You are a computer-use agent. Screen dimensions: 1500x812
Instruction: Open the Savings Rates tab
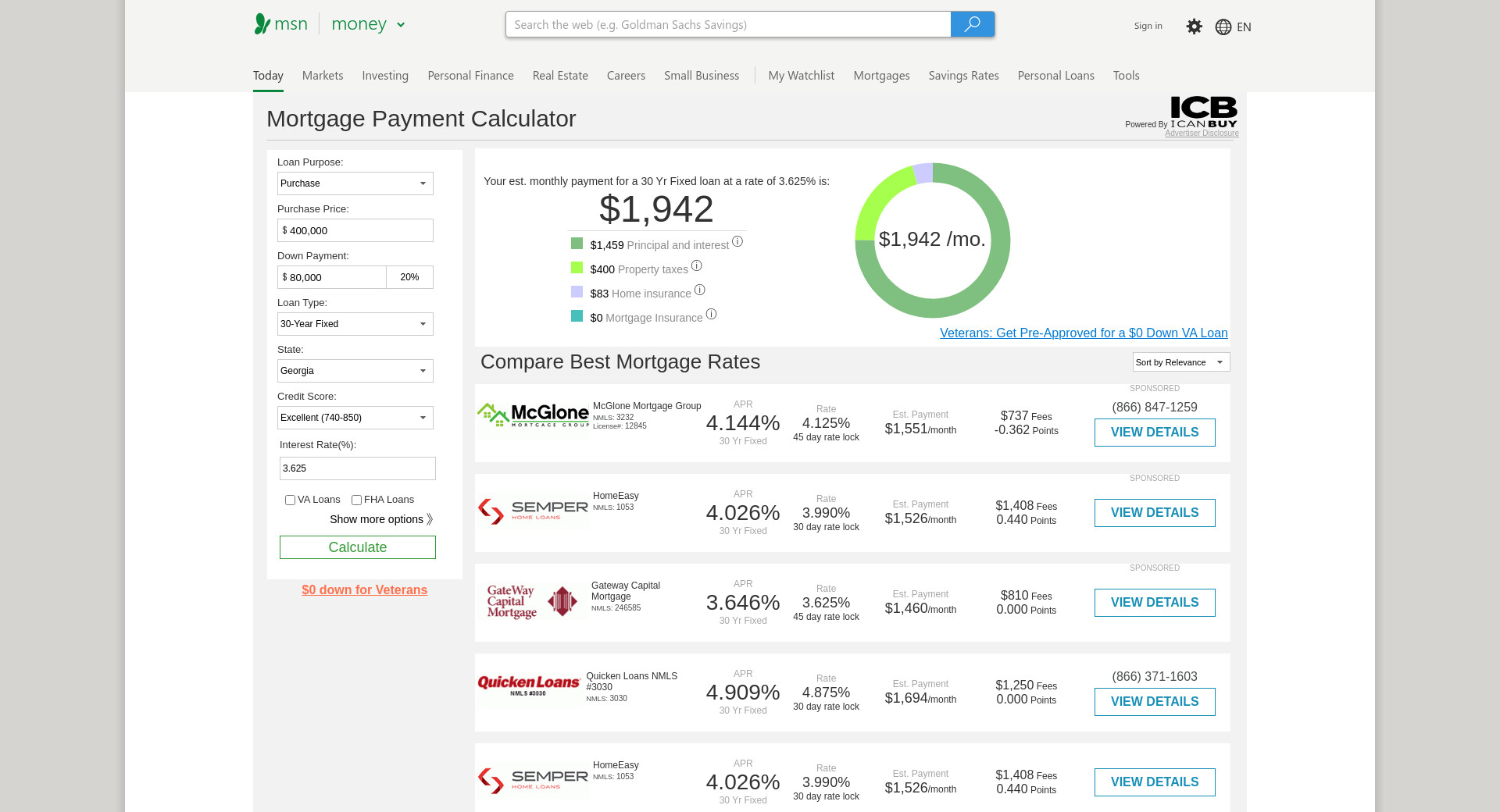[963, 76]
